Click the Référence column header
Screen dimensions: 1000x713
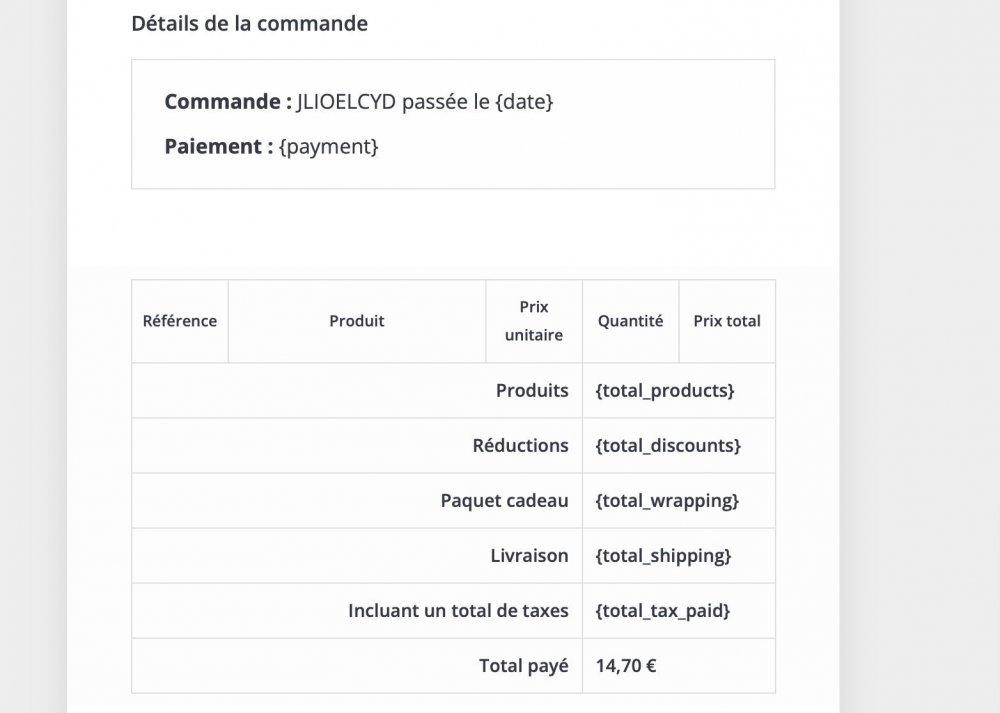tap(180, 321)
